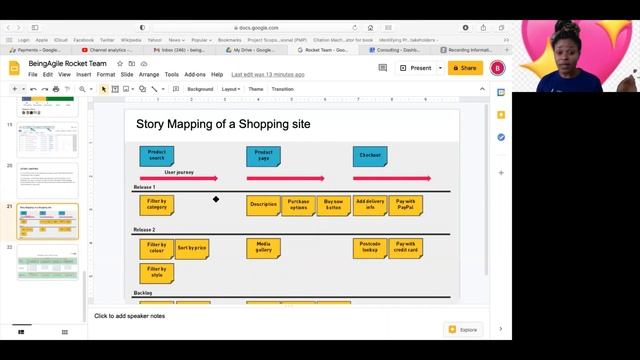Click the get add-ons plus icon in side panel
The image size is (640, 360).
click(x=501, y=173)
